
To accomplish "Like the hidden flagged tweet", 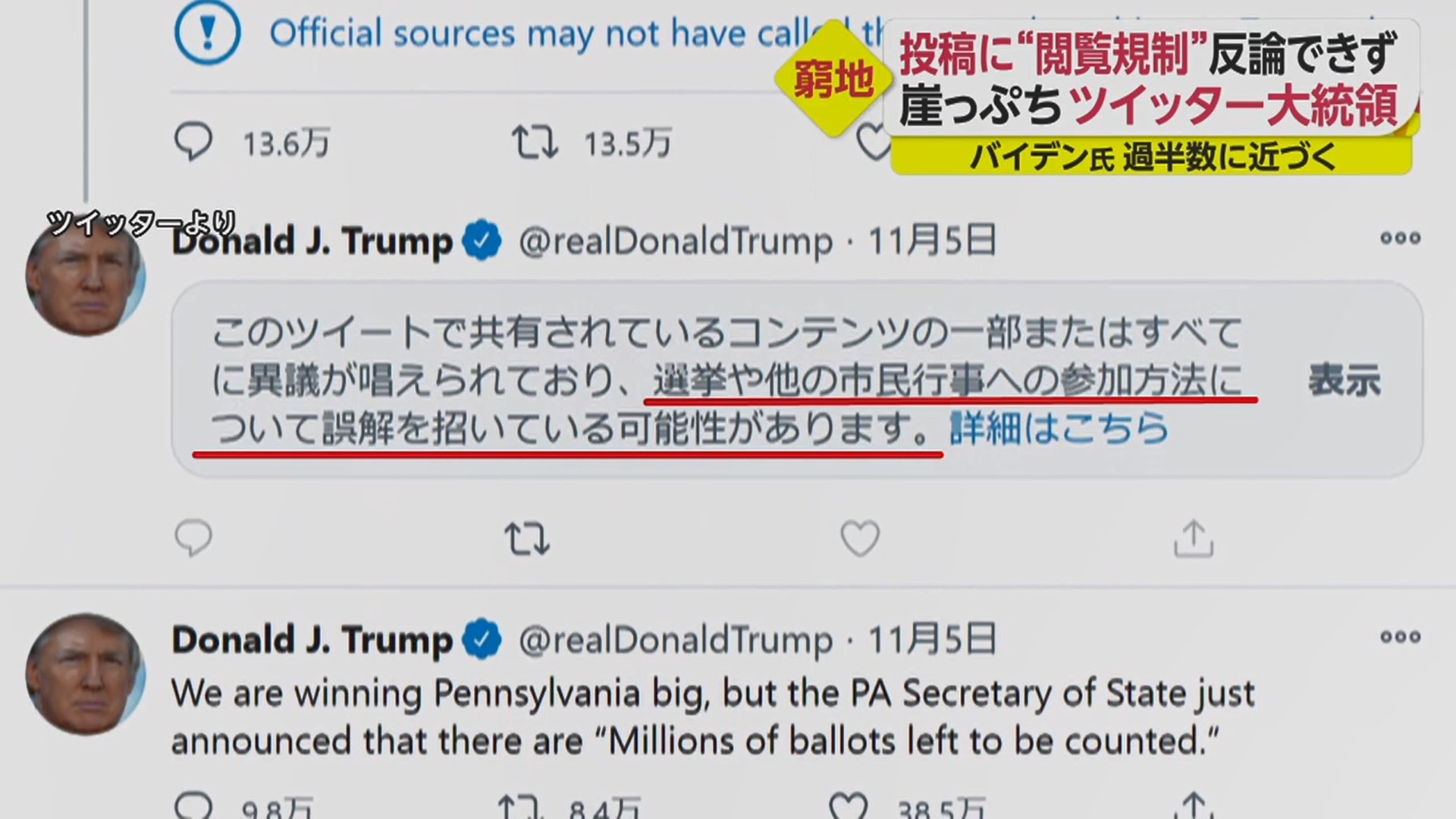I will pyautogui.click(x=860, y=538).
